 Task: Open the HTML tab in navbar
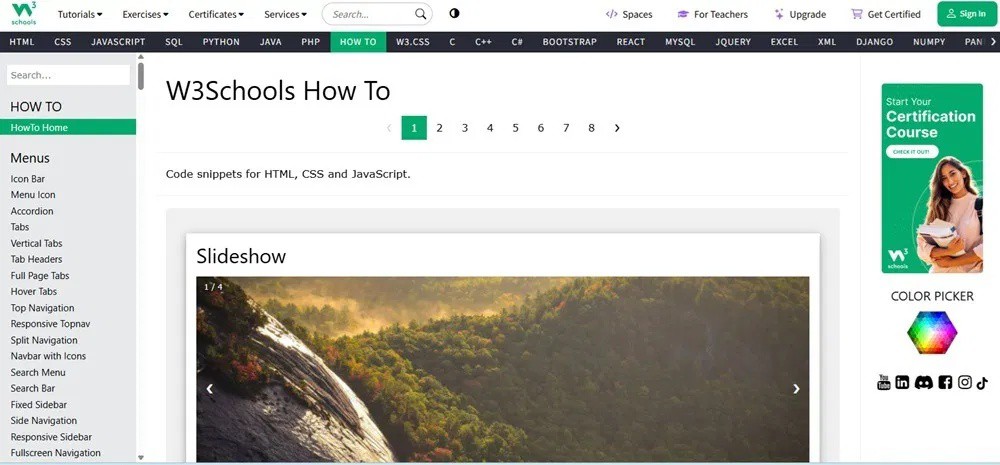(x=22, y=42)
